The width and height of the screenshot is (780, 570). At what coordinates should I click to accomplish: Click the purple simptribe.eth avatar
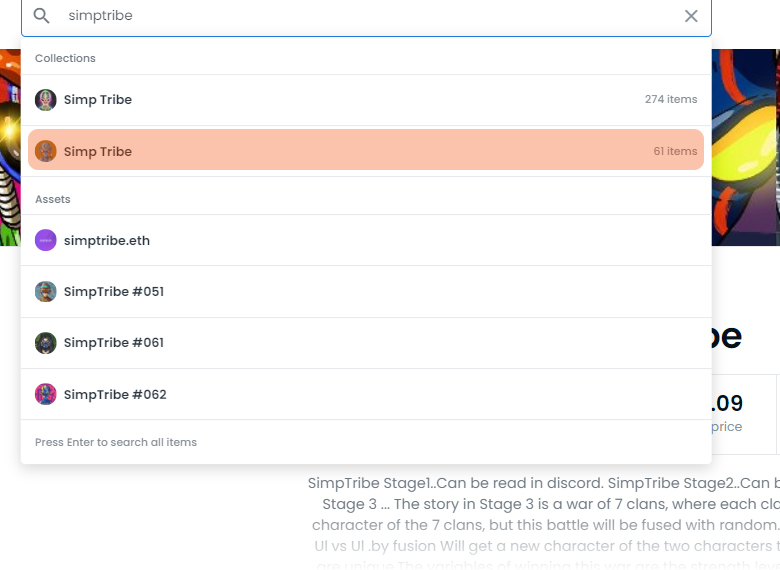[45, 240]
